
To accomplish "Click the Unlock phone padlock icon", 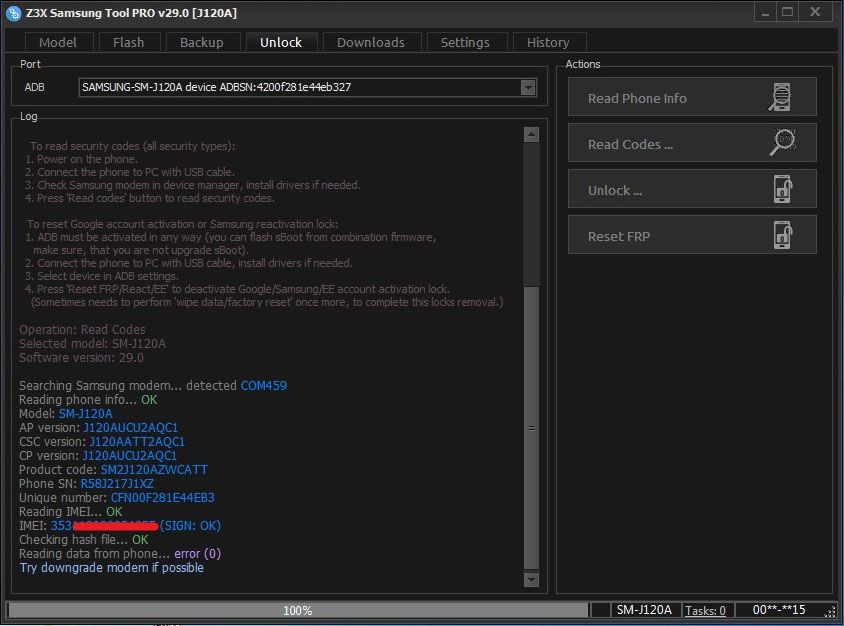I will coord(783,189).
